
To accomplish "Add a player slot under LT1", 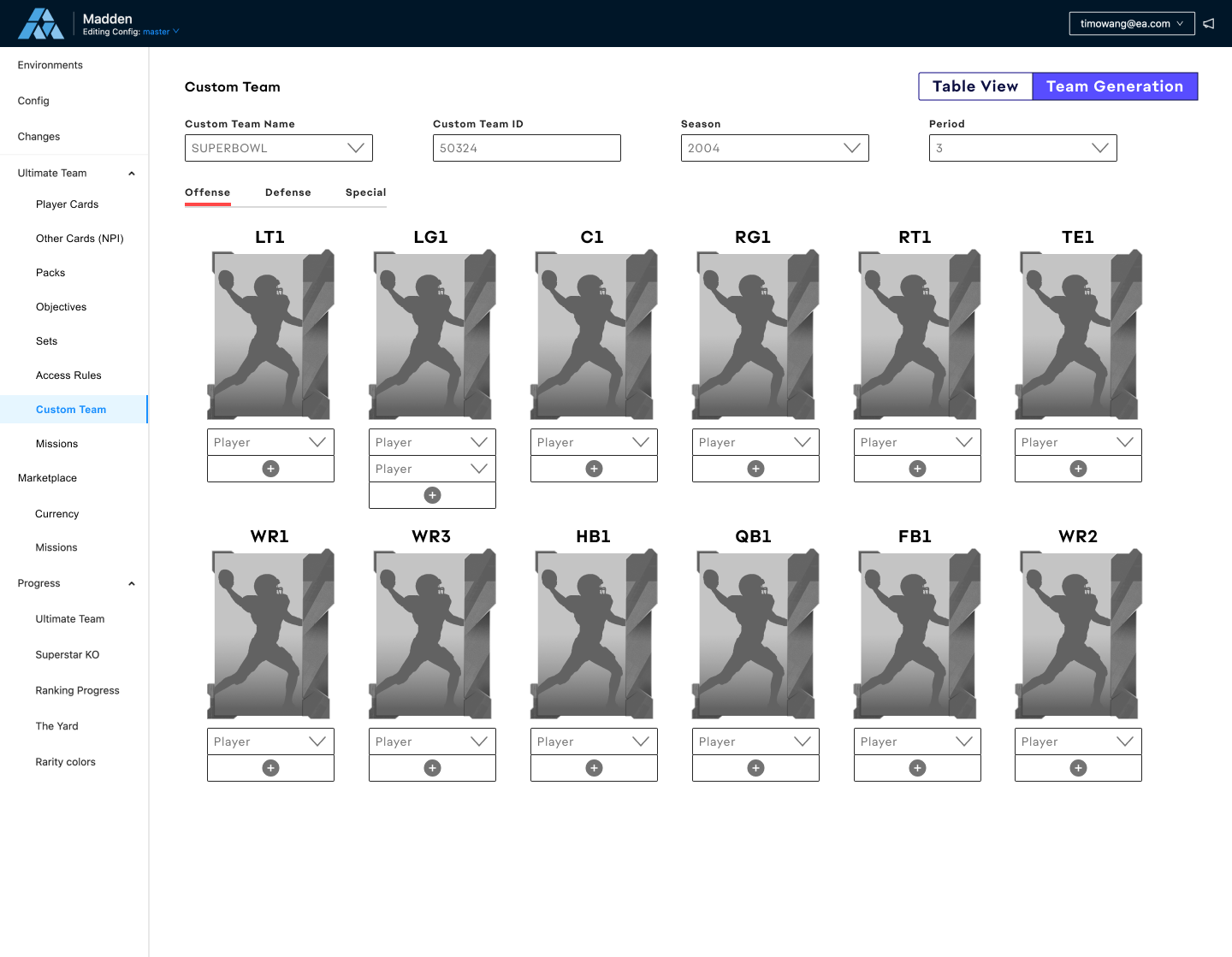I will (270, 469).
